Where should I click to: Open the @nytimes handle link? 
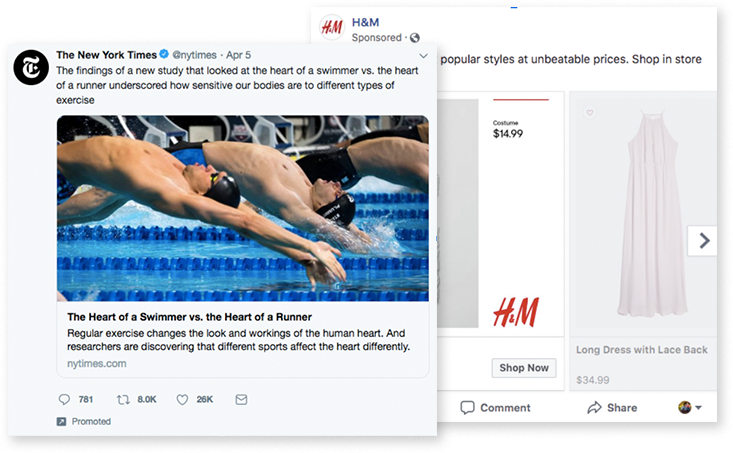(194, 55)
